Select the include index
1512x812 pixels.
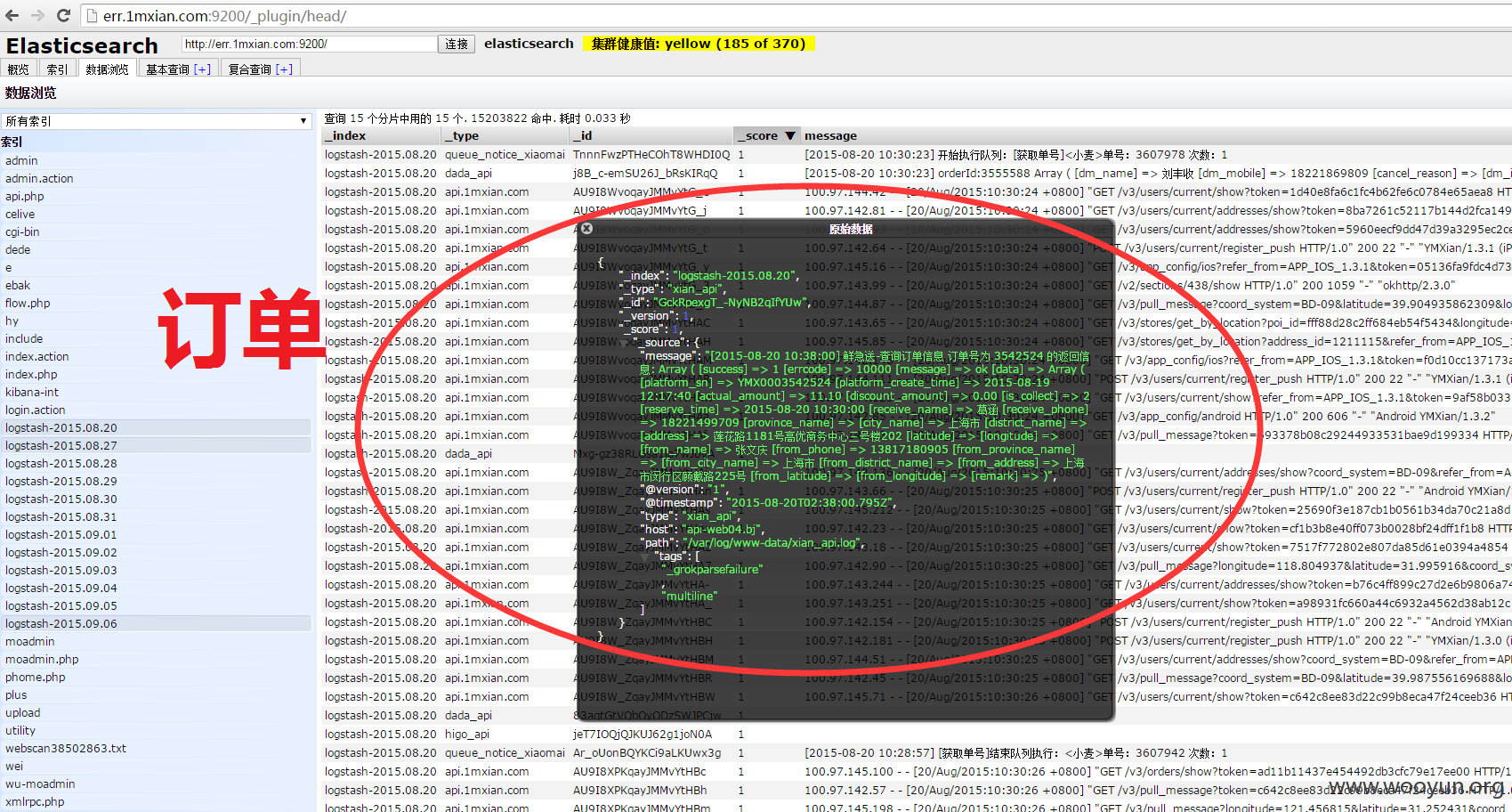coord(156,339)
